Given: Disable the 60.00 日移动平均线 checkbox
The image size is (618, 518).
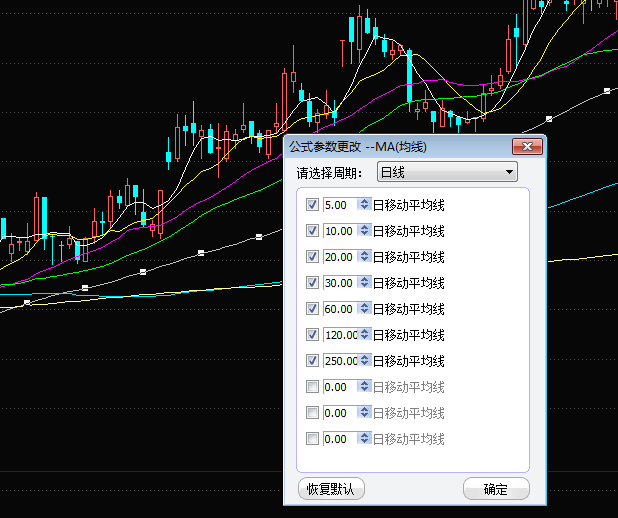Looking at the screenshot, I should pyautogui.click(x=313, y=309).
